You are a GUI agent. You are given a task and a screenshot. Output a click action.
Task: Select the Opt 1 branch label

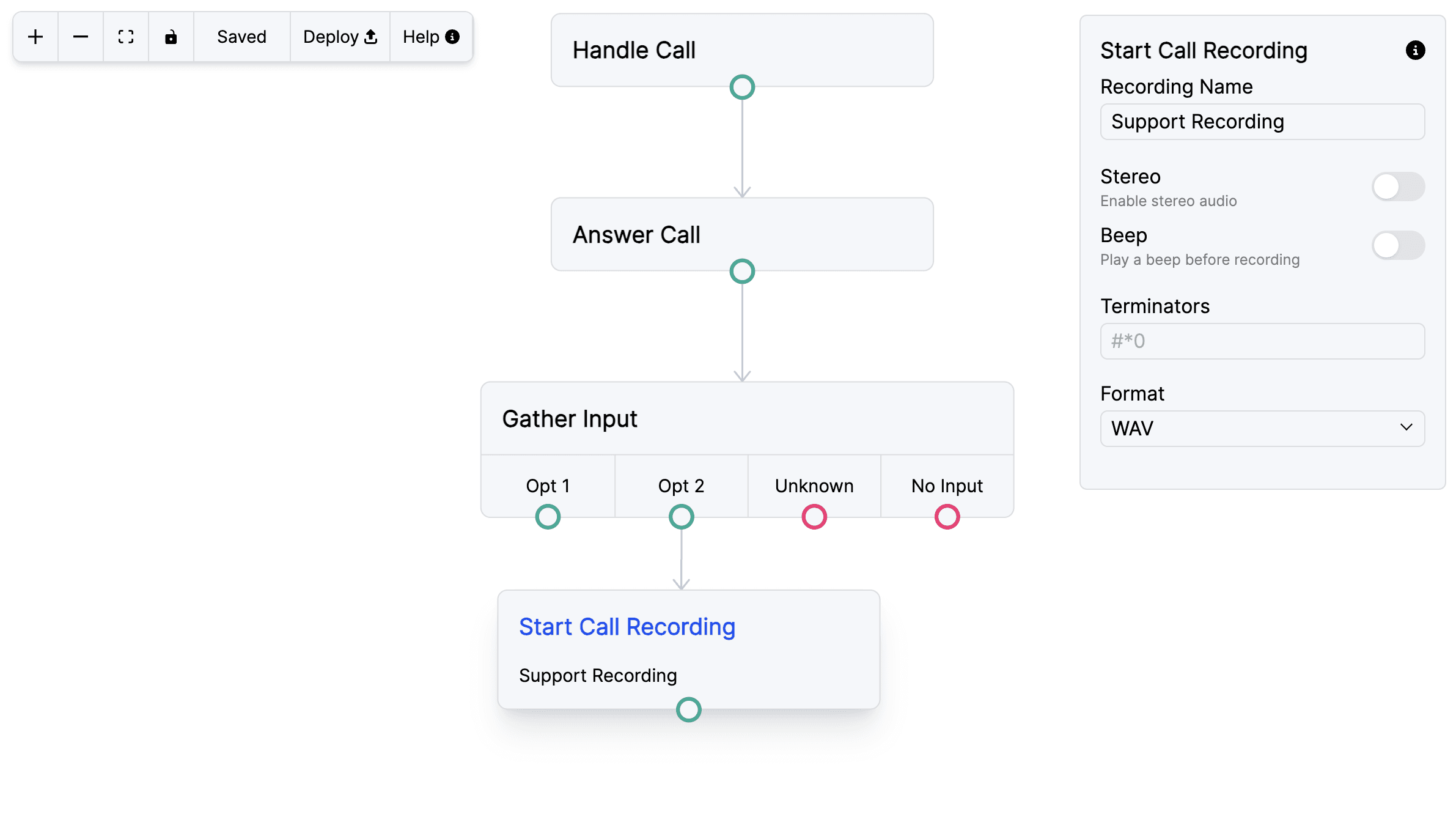coord(548,486)
